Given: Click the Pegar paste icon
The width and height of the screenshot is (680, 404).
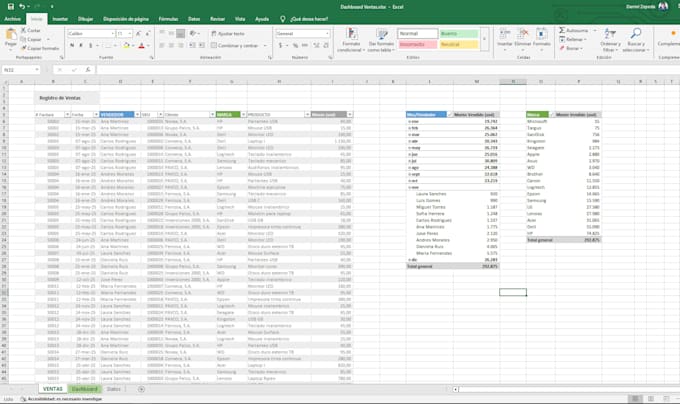Looking at the screenshot, I should point(11,37).
